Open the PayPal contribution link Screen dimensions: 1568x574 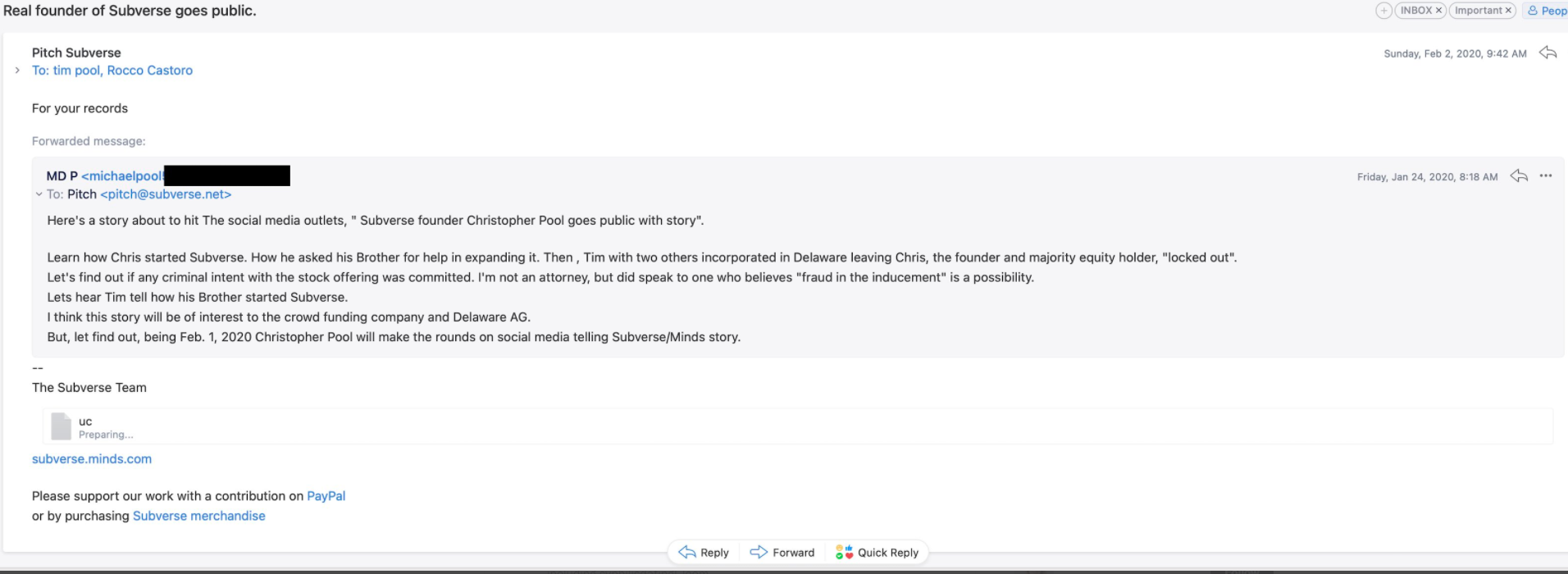click(326, 496)
